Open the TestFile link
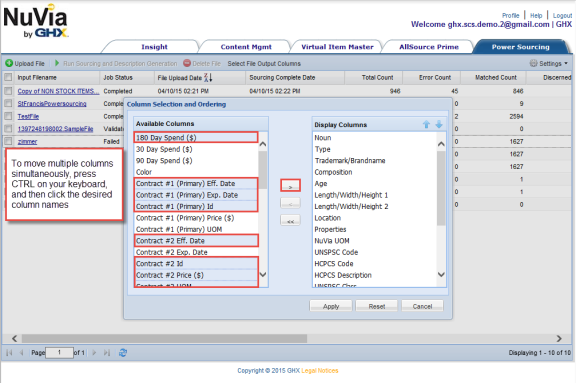The height and width of the screenshot is (383, 576). pos(28,116)
